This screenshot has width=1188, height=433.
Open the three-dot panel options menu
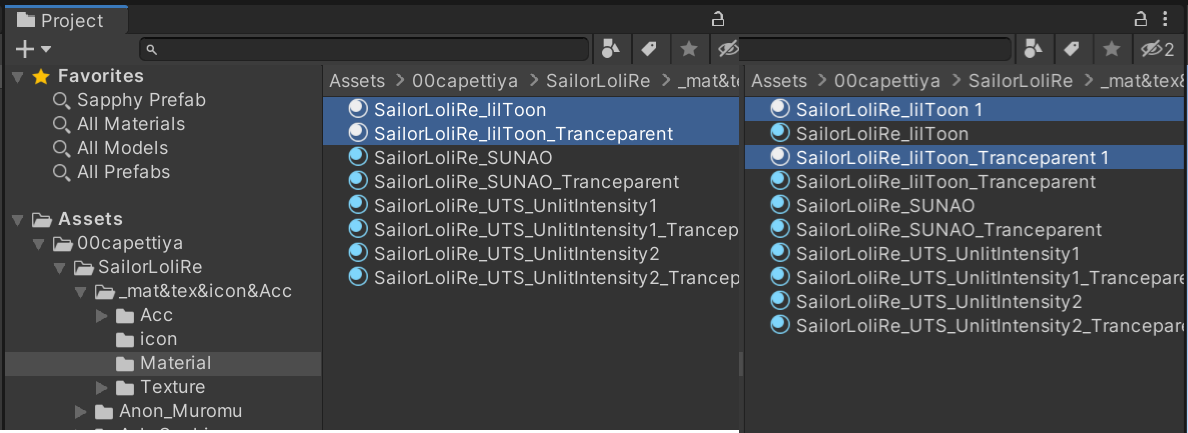1168,19
